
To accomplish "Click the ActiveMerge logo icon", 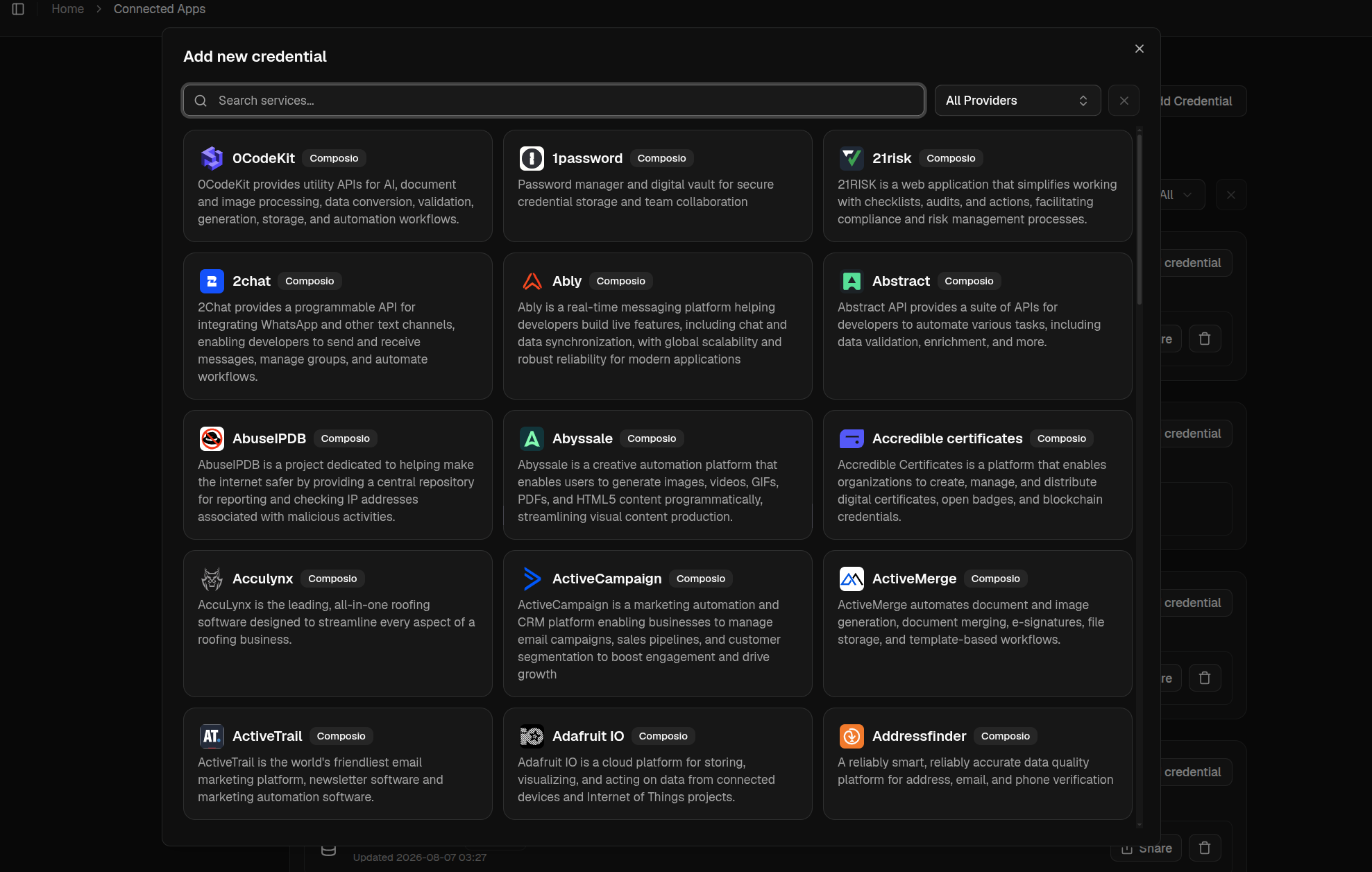I will point(852,579).
